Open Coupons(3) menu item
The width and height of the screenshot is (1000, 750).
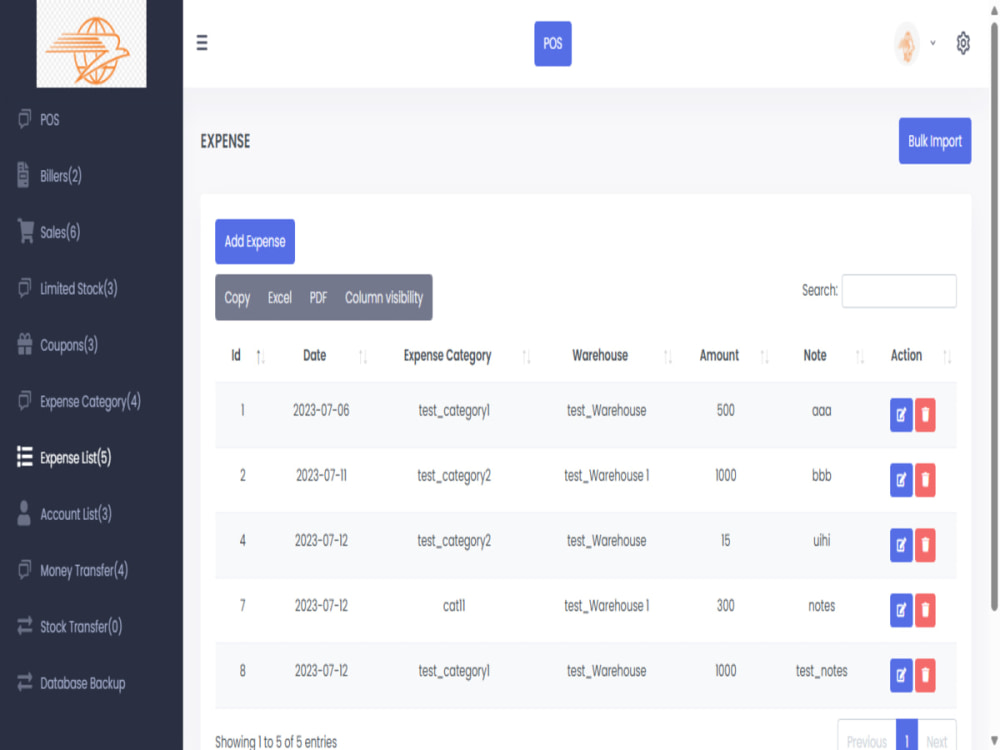tap(69, 345)
